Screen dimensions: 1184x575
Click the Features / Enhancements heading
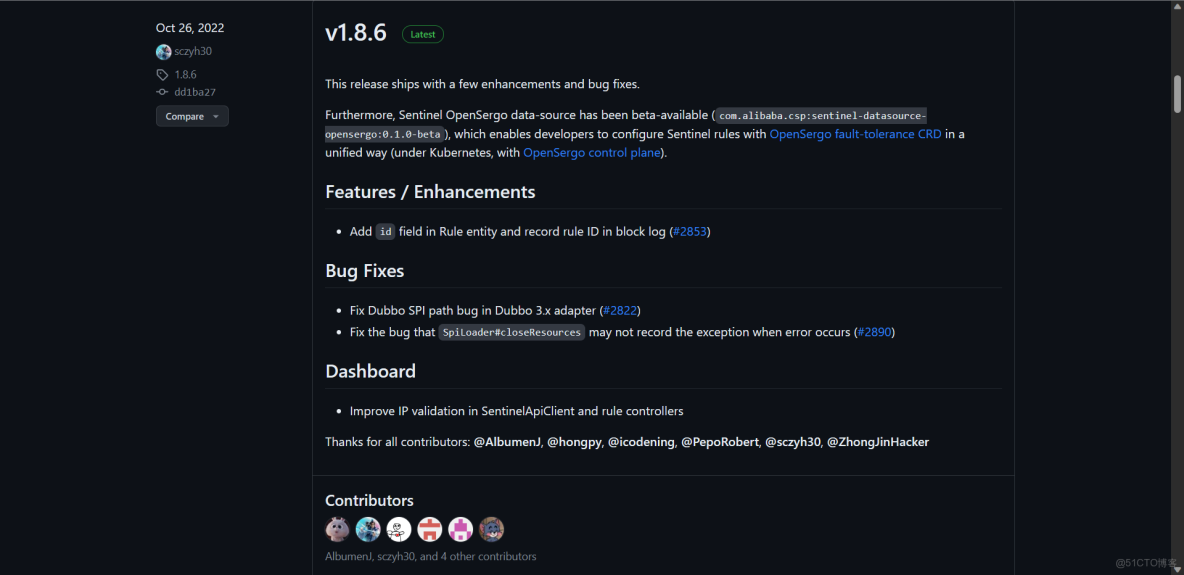coord(430,192)
